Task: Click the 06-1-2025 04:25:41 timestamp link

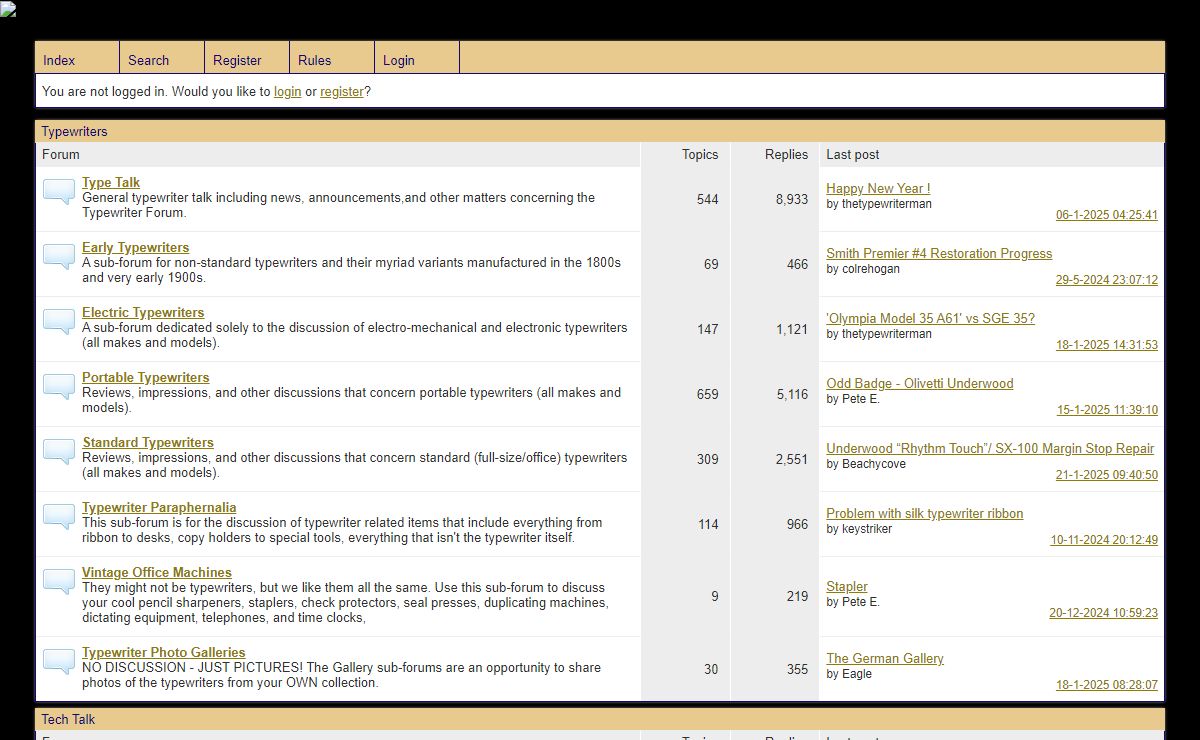Action: [1107, 215]
